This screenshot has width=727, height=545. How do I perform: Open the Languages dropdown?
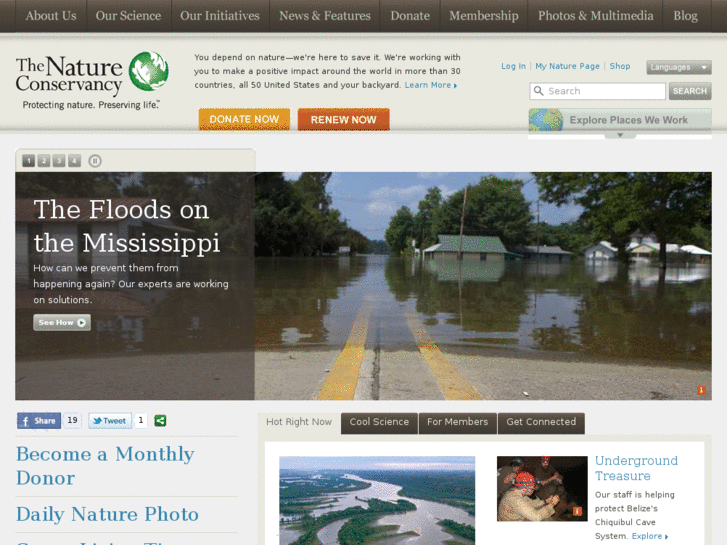coord(679,67)
